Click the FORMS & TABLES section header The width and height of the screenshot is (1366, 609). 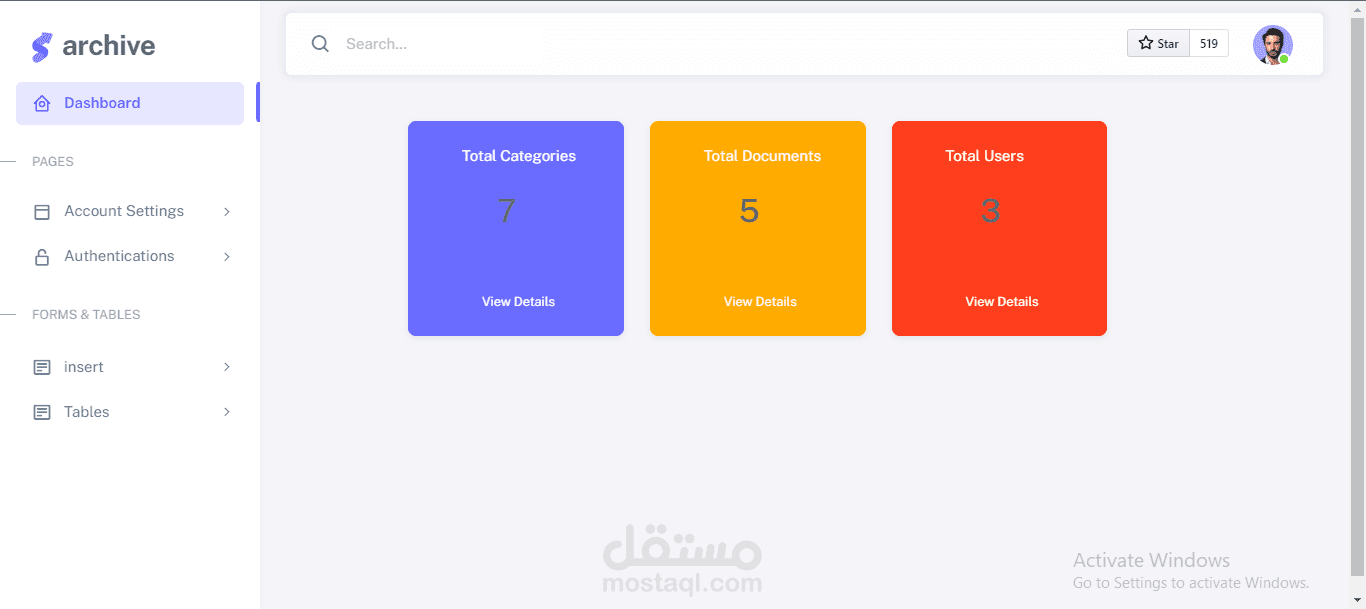[86, 315]
